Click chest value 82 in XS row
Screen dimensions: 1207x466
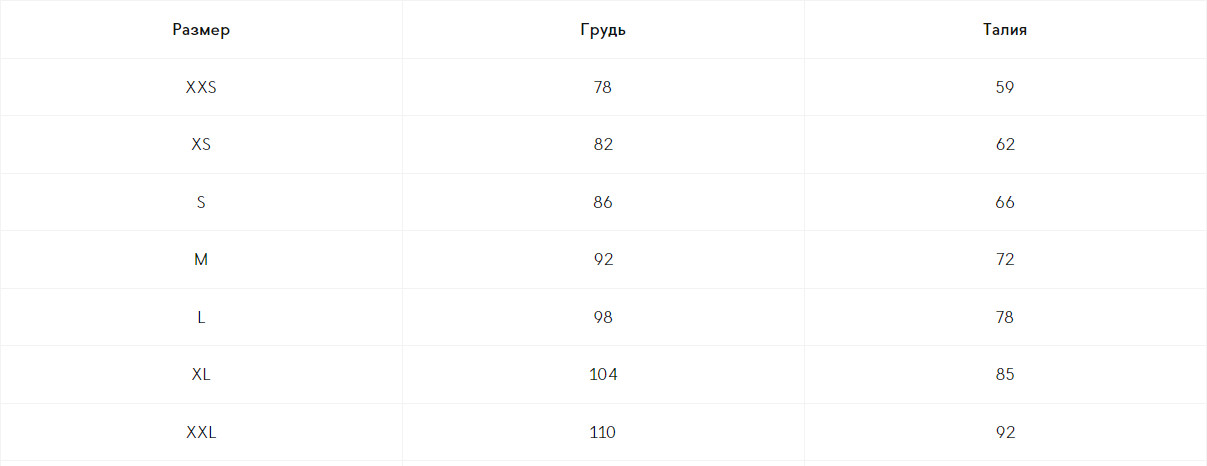pos(603,145)
